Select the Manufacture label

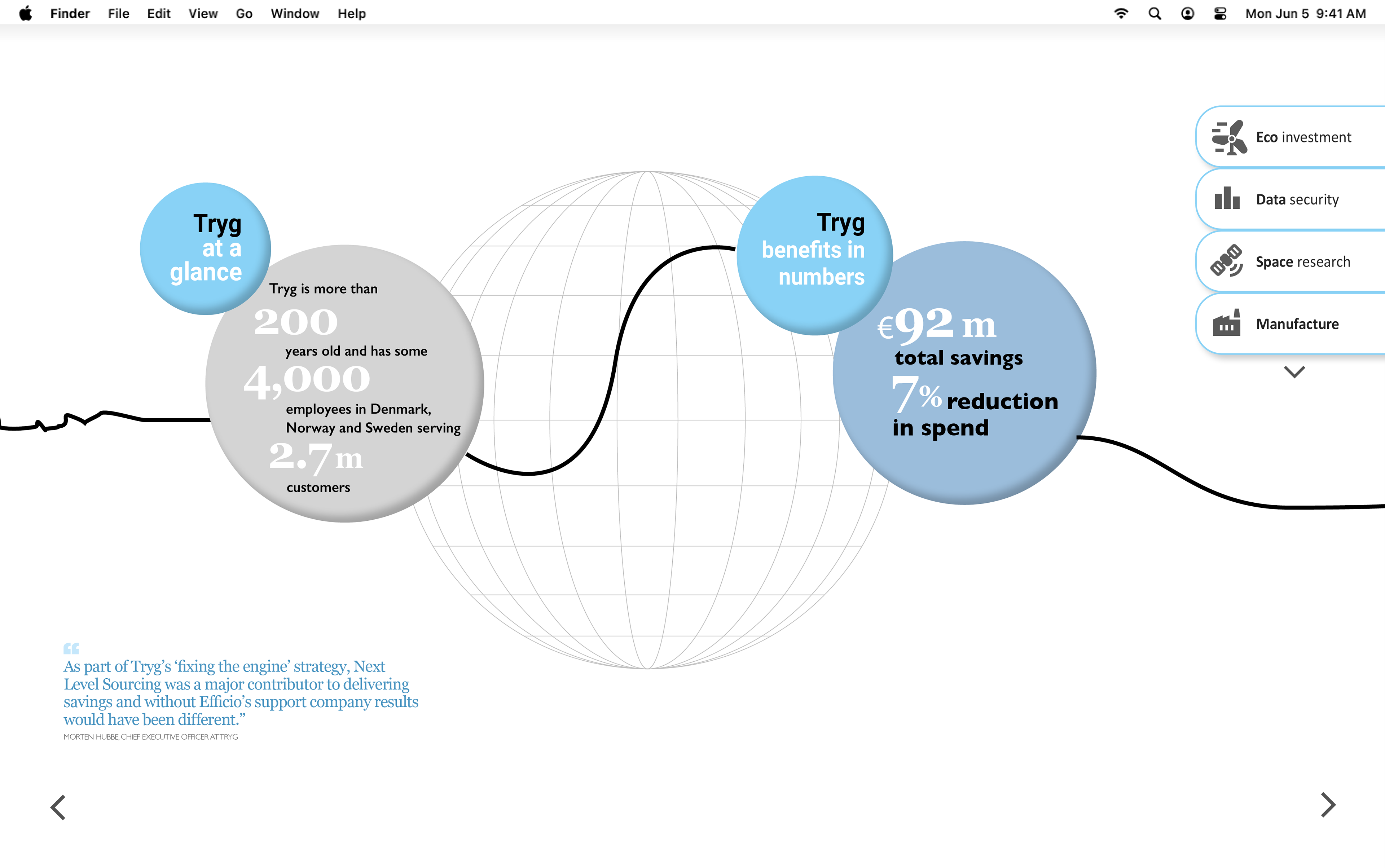click(1297, 324)
